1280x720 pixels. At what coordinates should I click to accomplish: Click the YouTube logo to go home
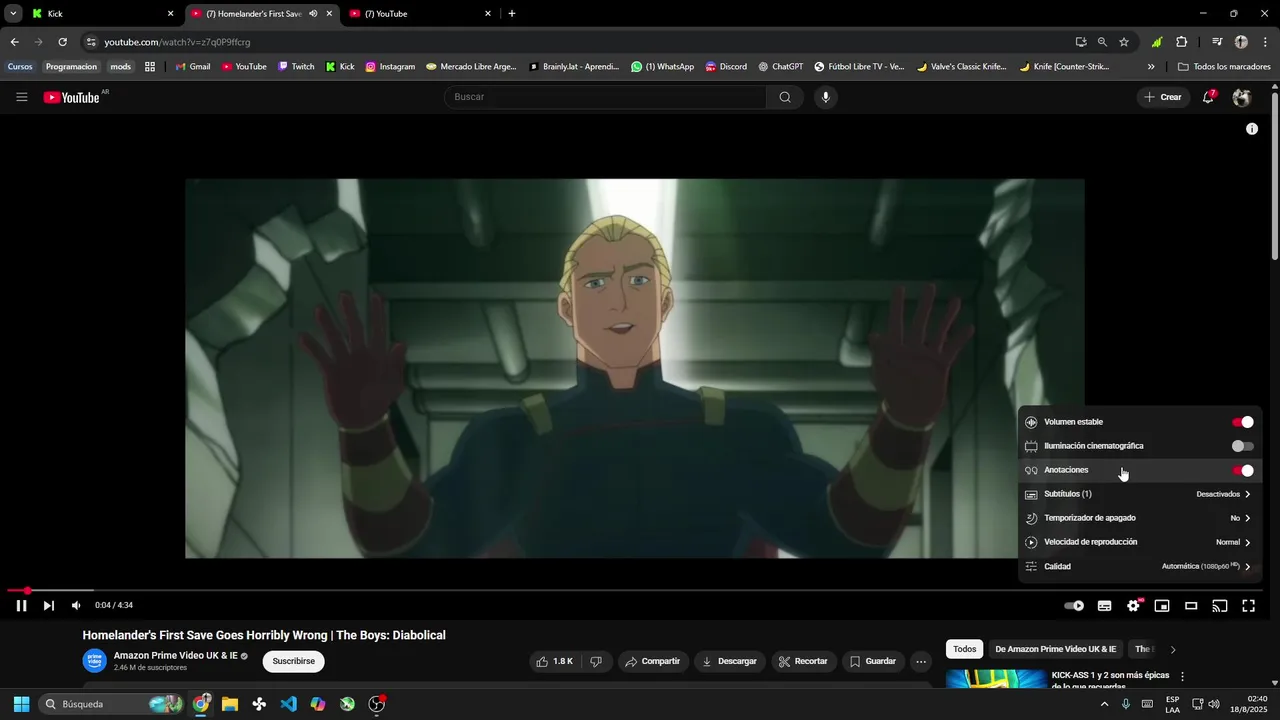(72, 97)
